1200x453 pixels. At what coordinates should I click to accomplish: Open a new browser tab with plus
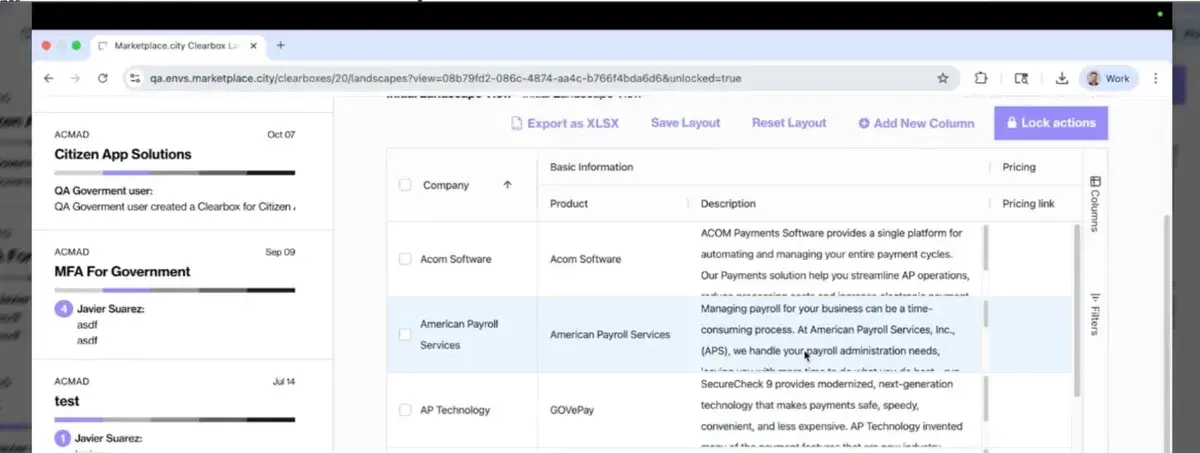[281, 45]
